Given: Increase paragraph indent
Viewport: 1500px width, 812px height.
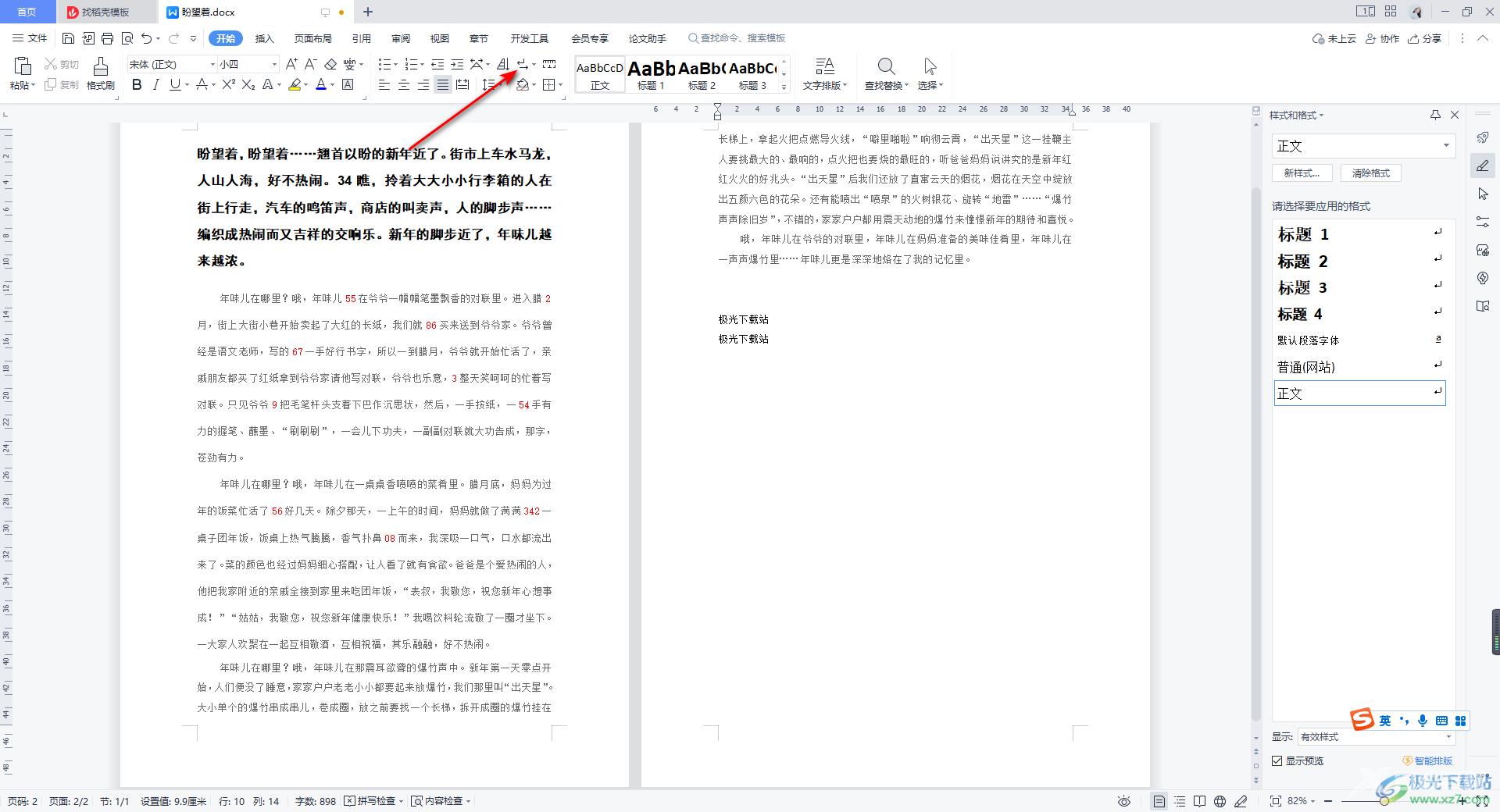Looking at the screenshot, I should [457, 64].
